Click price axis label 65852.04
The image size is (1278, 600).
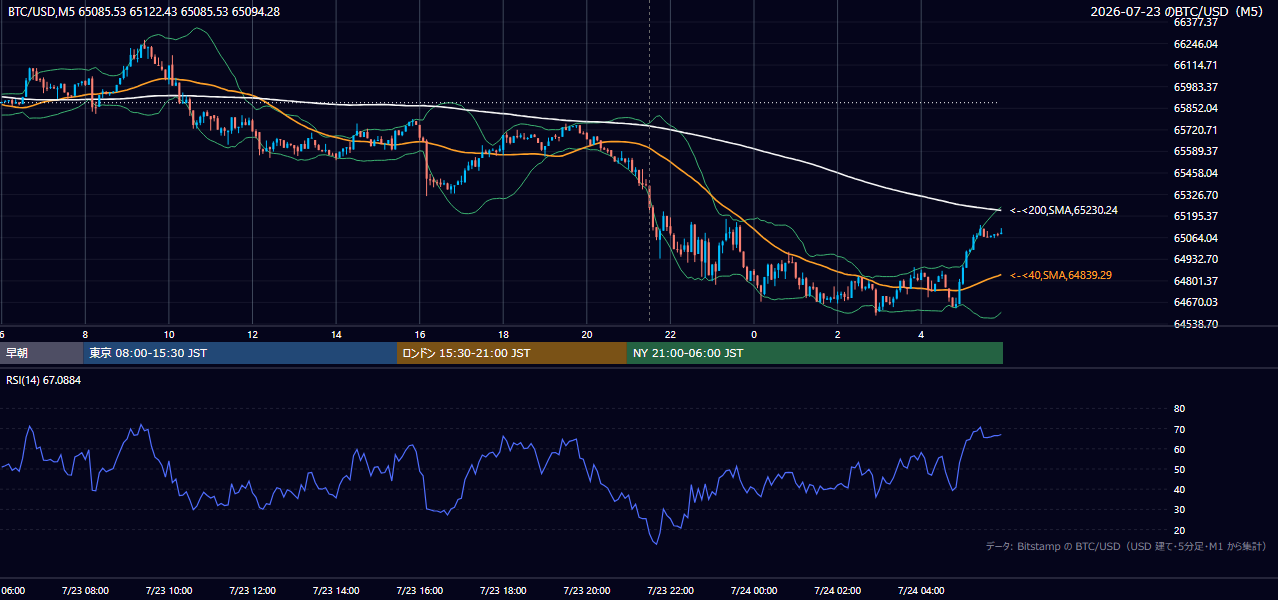(1195, 108)
